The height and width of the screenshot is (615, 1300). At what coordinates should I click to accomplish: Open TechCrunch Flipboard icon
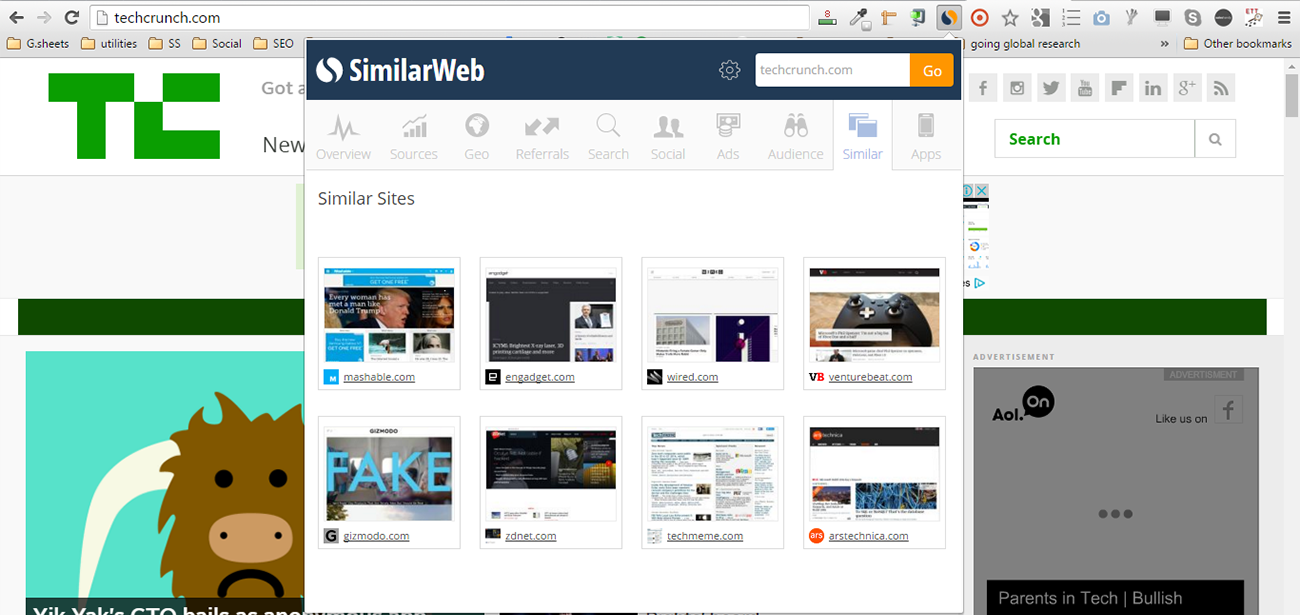pyautogui.click(x=1119, y=88)
